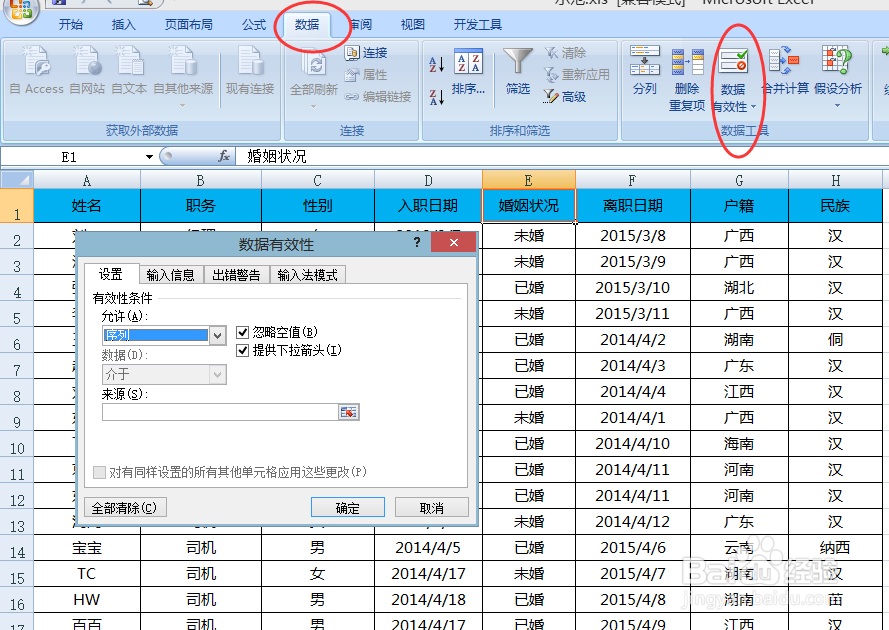Click Consolidate (合并计算)
889x630 pixels.
[x=785, y=70]
